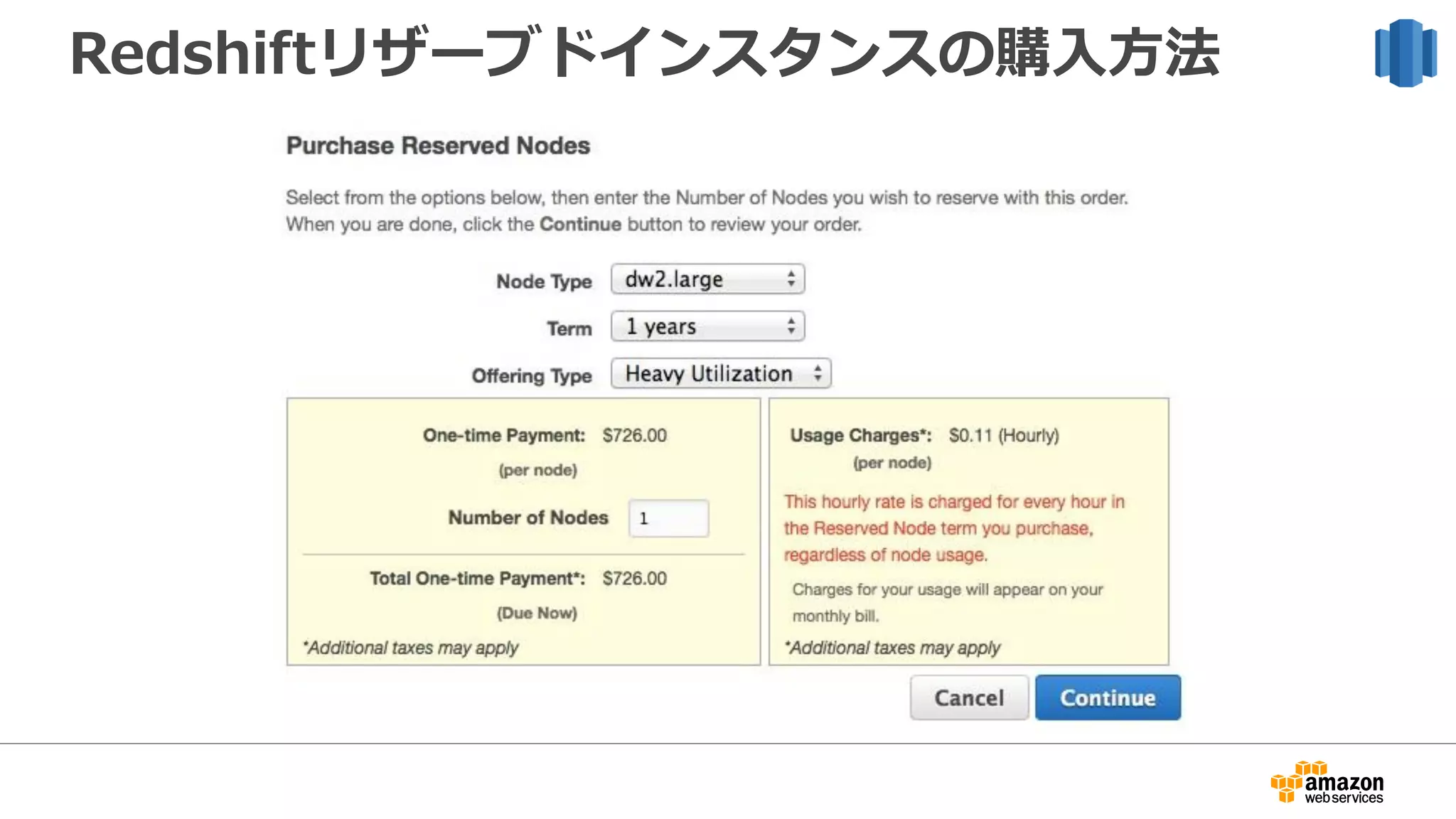
Task: Click the Total One-time Payment $726.00 value
Action: [634, 578]
